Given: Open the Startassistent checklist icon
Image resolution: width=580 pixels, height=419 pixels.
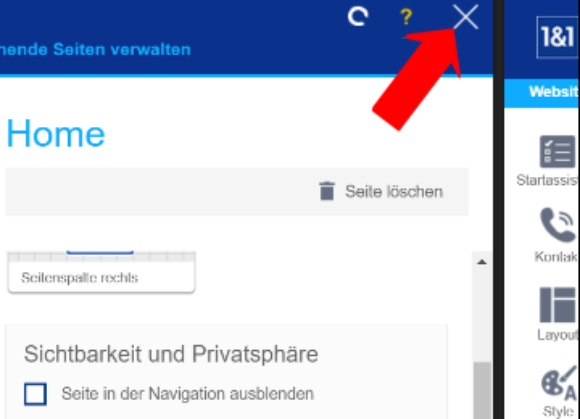Looking at the screenshot, I should (557, 152).
